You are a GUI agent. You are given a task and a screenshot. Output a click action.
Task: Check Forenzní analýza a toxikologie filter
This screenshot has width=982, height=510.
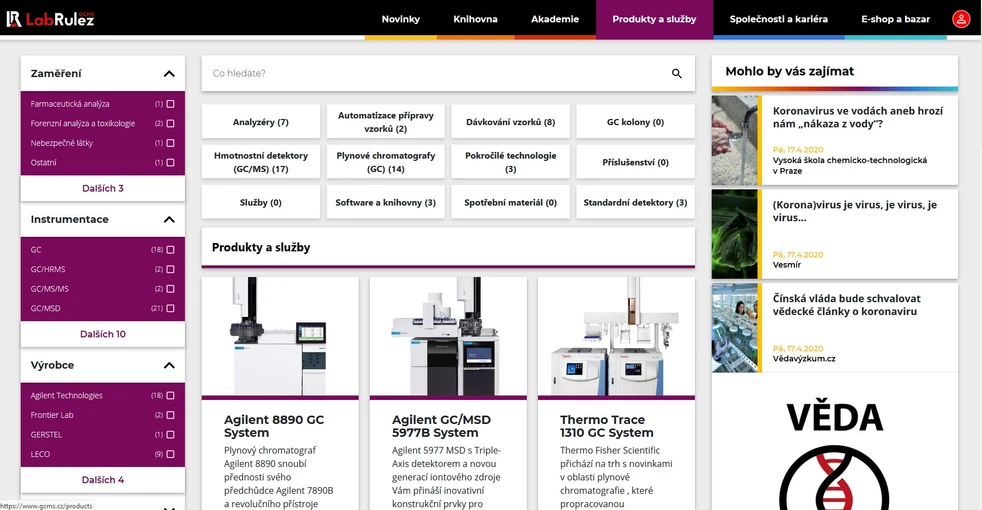pos(170,123)
